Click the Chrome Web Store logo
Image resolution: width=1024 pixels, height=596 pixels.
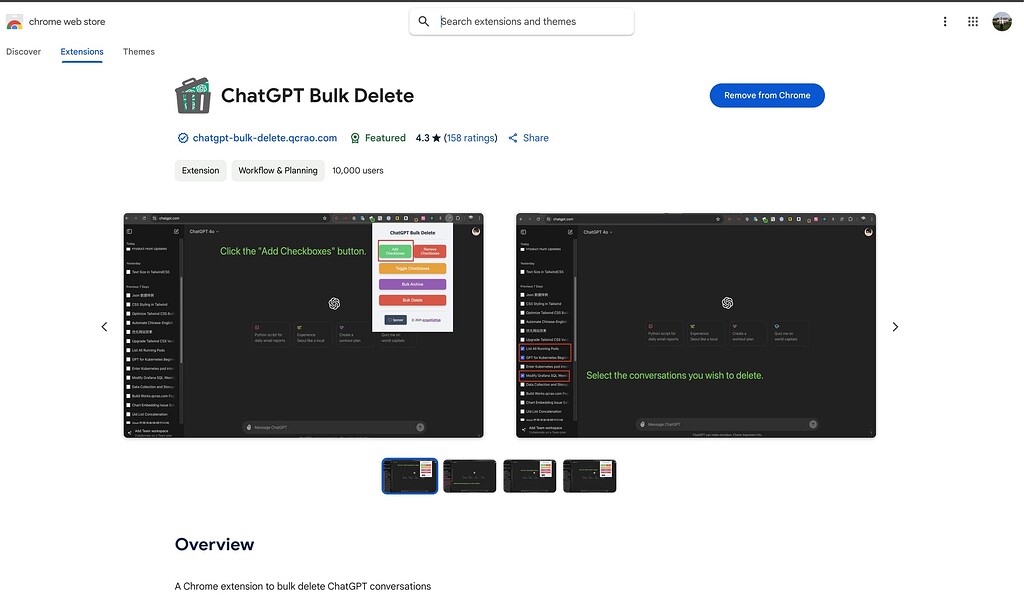15,20
